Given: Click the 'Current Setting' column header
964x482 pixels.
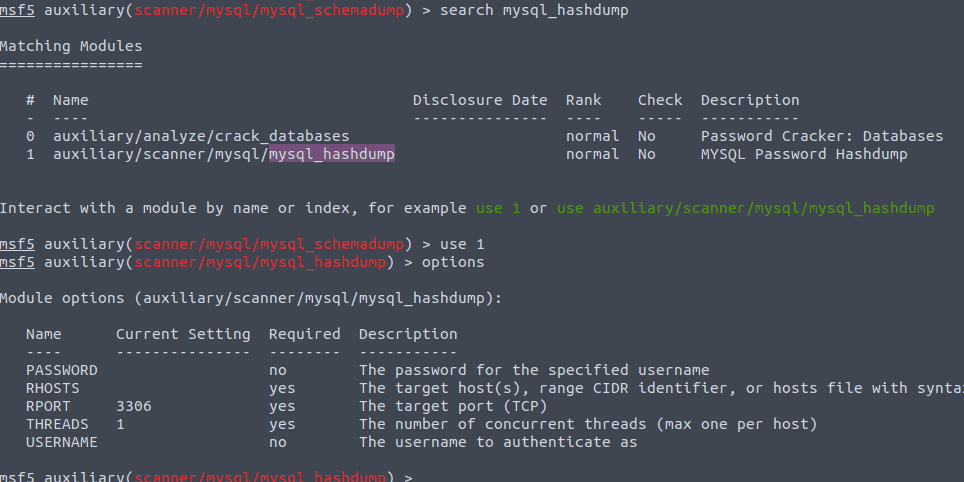Looking at the screenshot, I should point(183,334).
